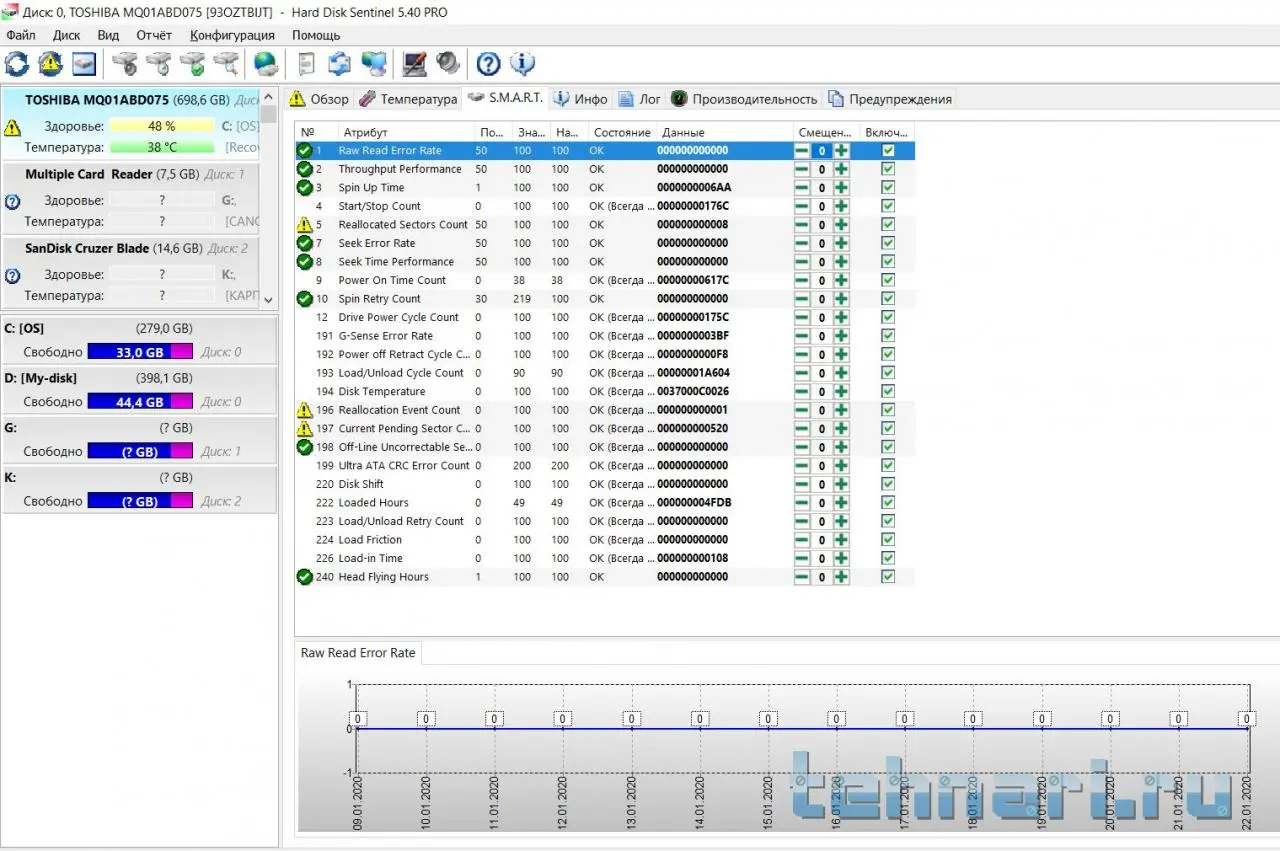Open the Конфигурация menu

coord(233,35)
